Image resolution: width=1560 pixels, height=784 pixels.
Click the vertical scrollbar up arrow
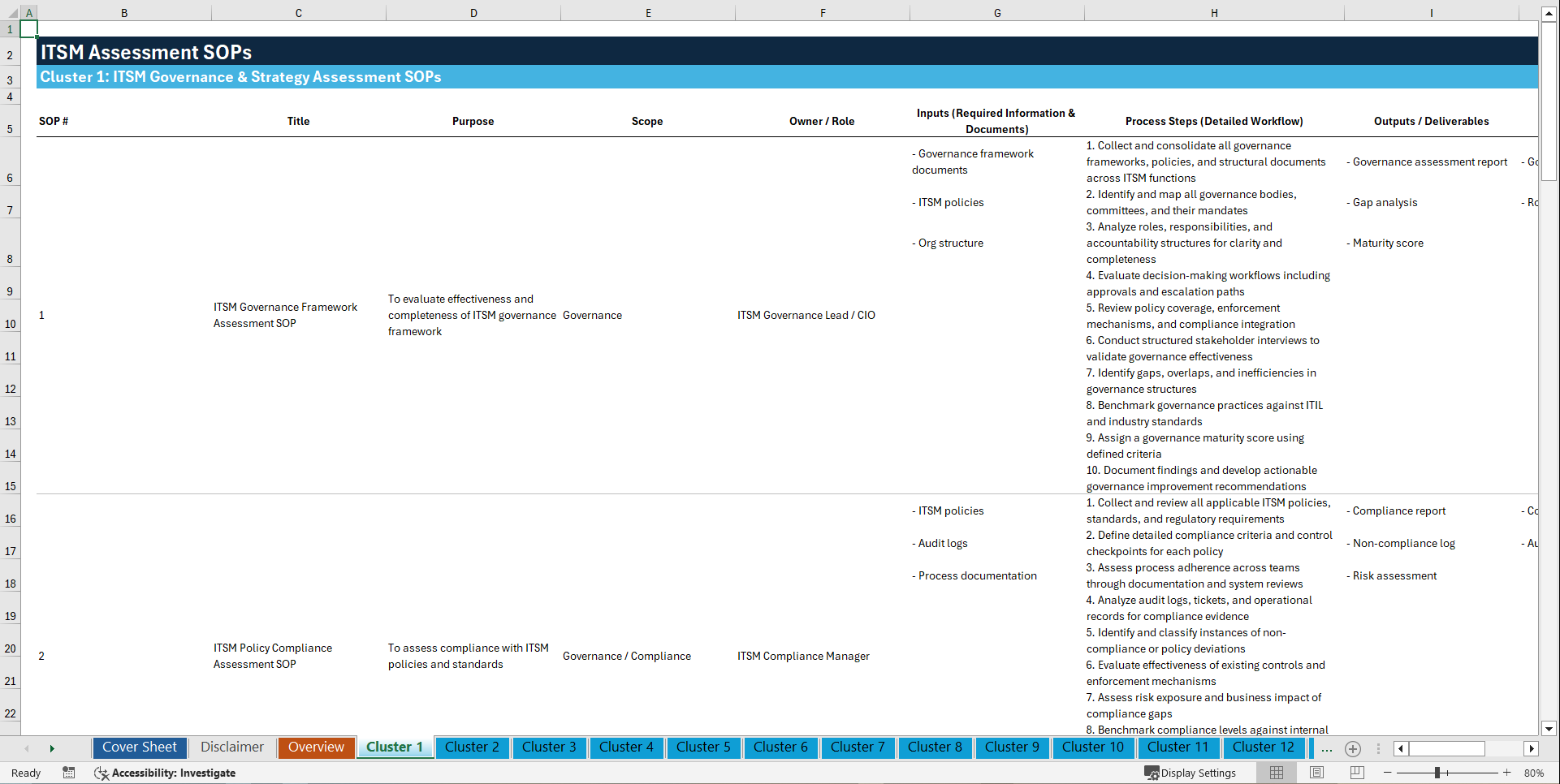1549,12
